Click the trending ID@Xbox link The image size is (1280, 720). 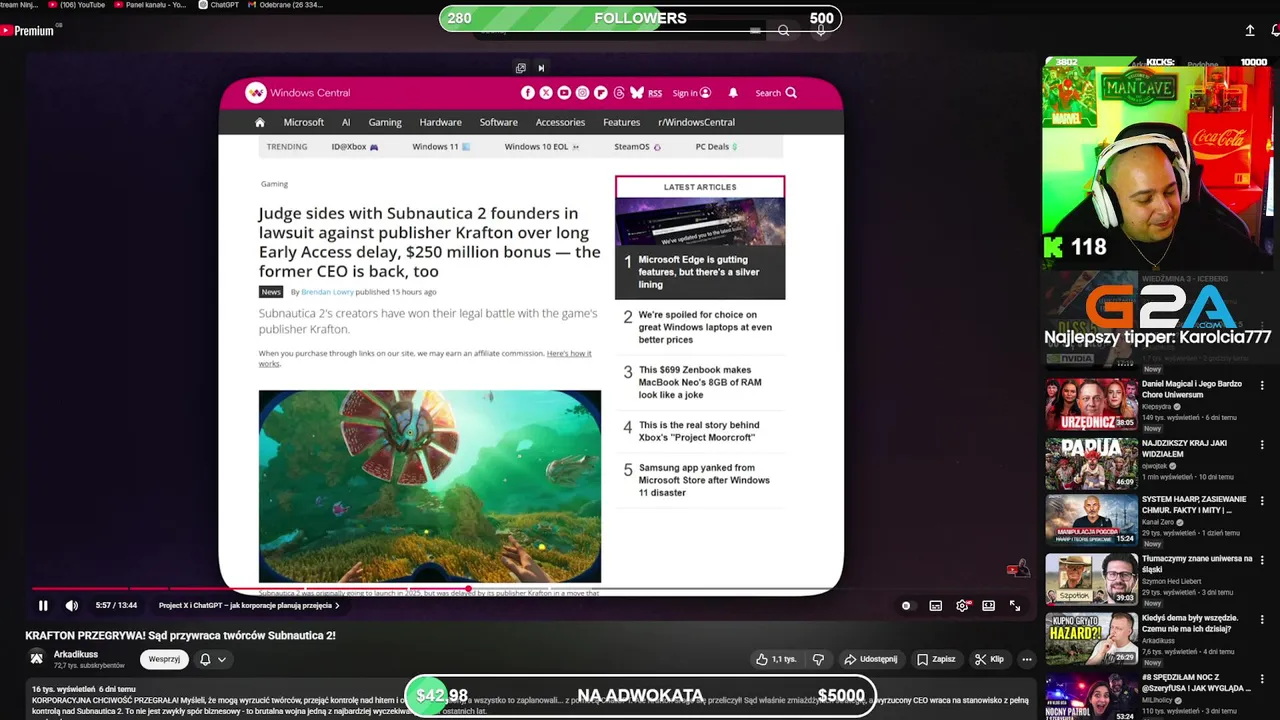pyautogui.click(x=355, y=147)
